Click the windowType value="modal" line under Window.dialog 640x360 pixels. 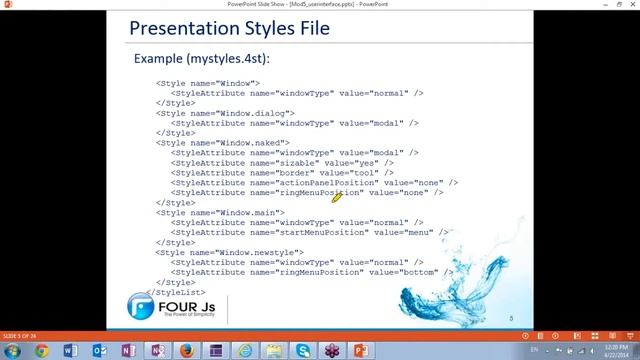pyautogui.click(x=294, y=123)
